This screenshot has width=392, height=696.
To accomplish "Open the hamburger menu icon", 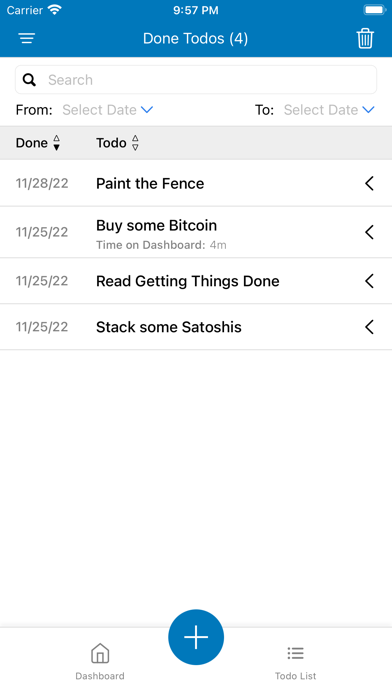I will point(27,39).
